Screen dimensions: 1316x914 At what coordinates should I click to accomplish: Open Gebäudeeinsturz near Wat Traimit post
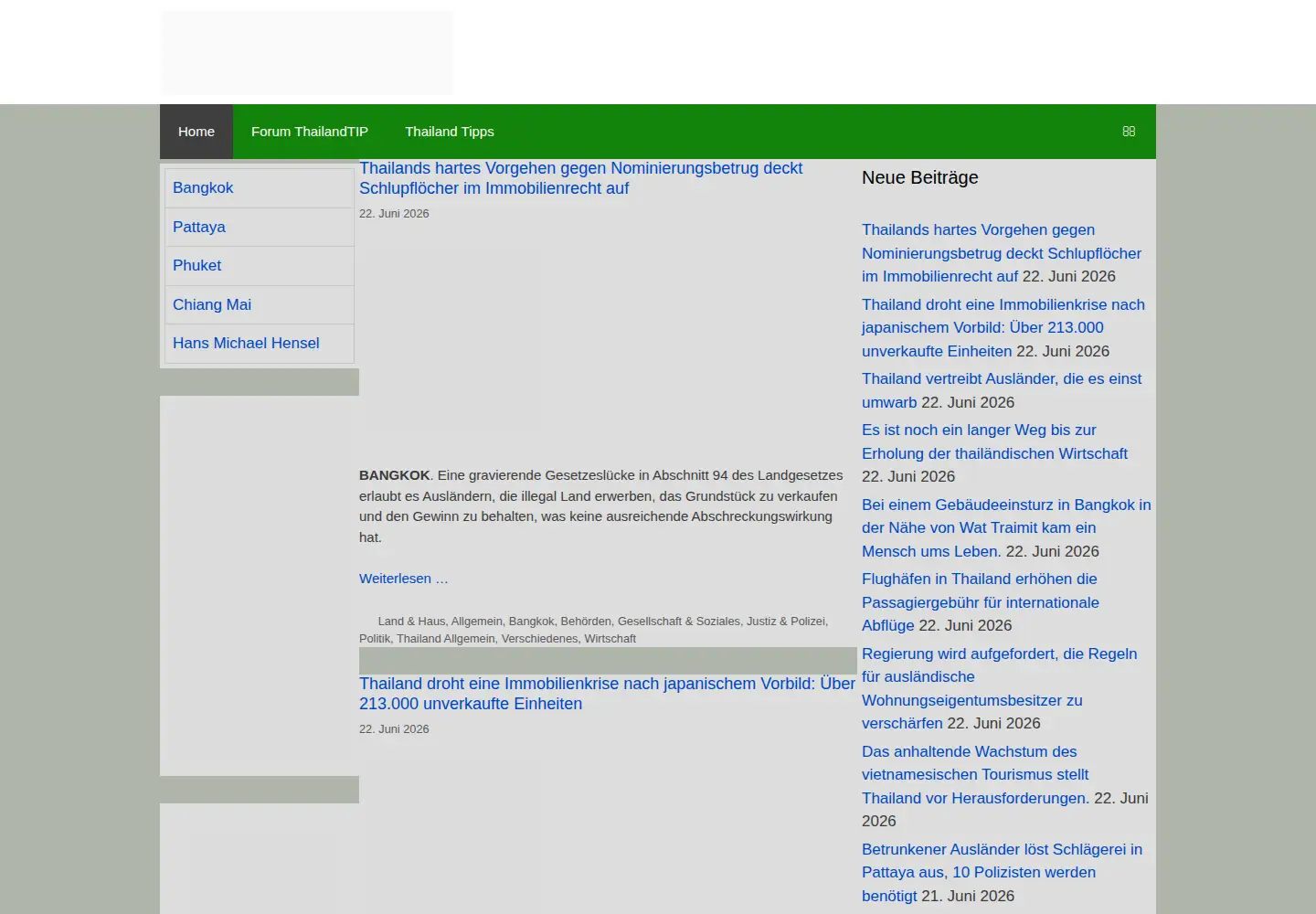coord(1005,527)
